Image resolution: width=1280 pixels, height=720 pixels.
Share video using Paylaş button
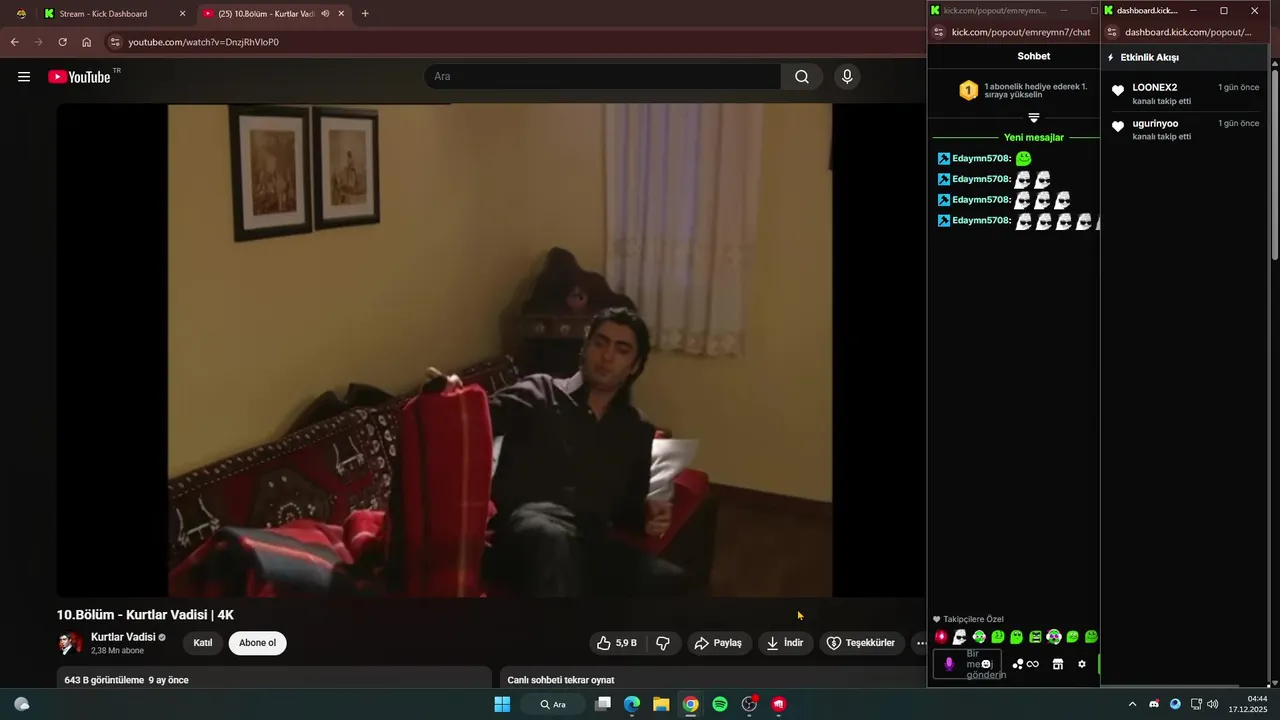[719, 643]
